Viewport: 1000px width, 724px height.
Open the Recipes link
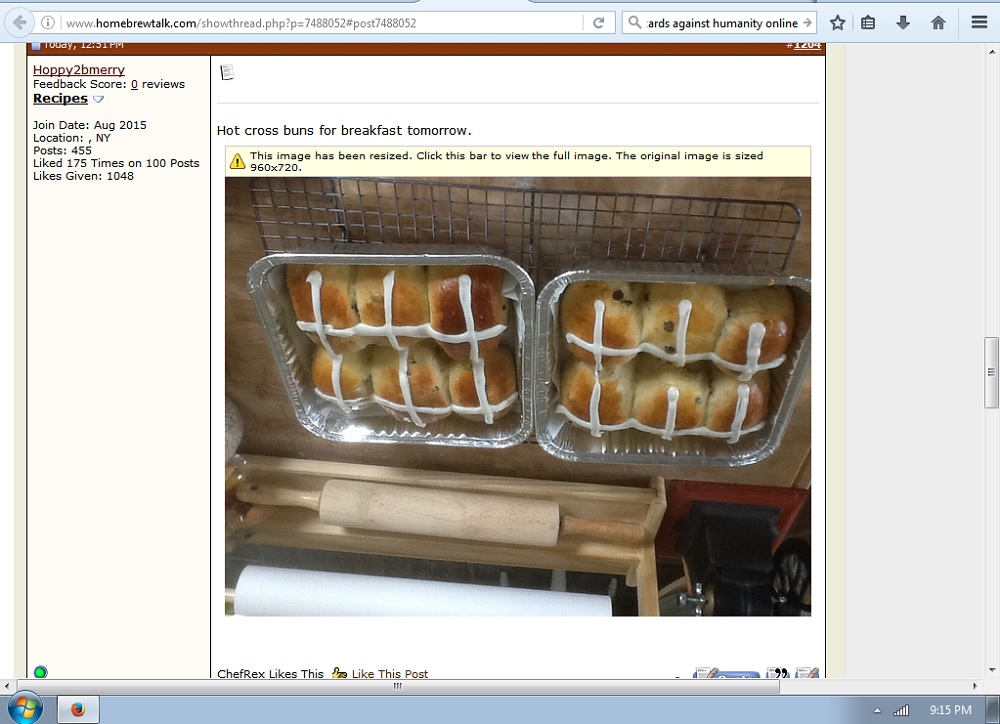point(60,98)
